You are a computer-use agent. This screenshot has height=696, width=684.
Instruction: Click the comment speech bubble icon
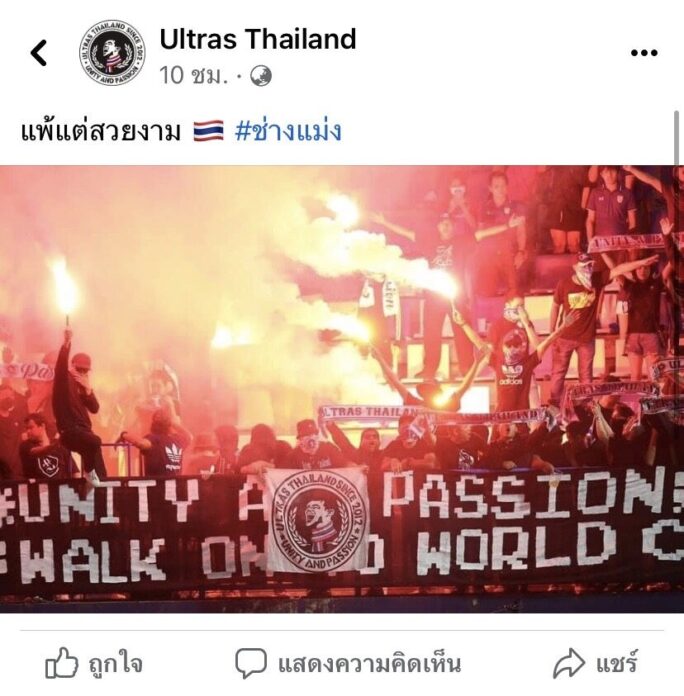[x=251, y=663]
